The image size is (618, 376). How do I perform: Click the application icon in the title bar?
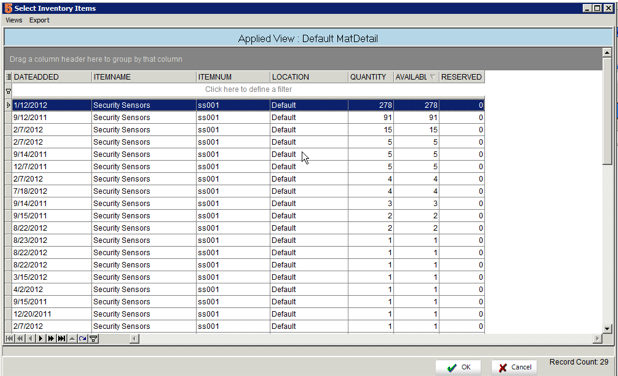click(x=8, y=8)
